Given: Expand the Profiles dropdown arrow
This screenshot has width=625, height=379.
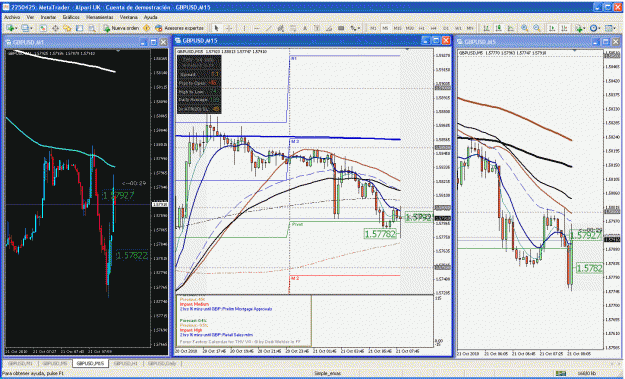Looking at the screenshot, I should [x=31, y=28].
